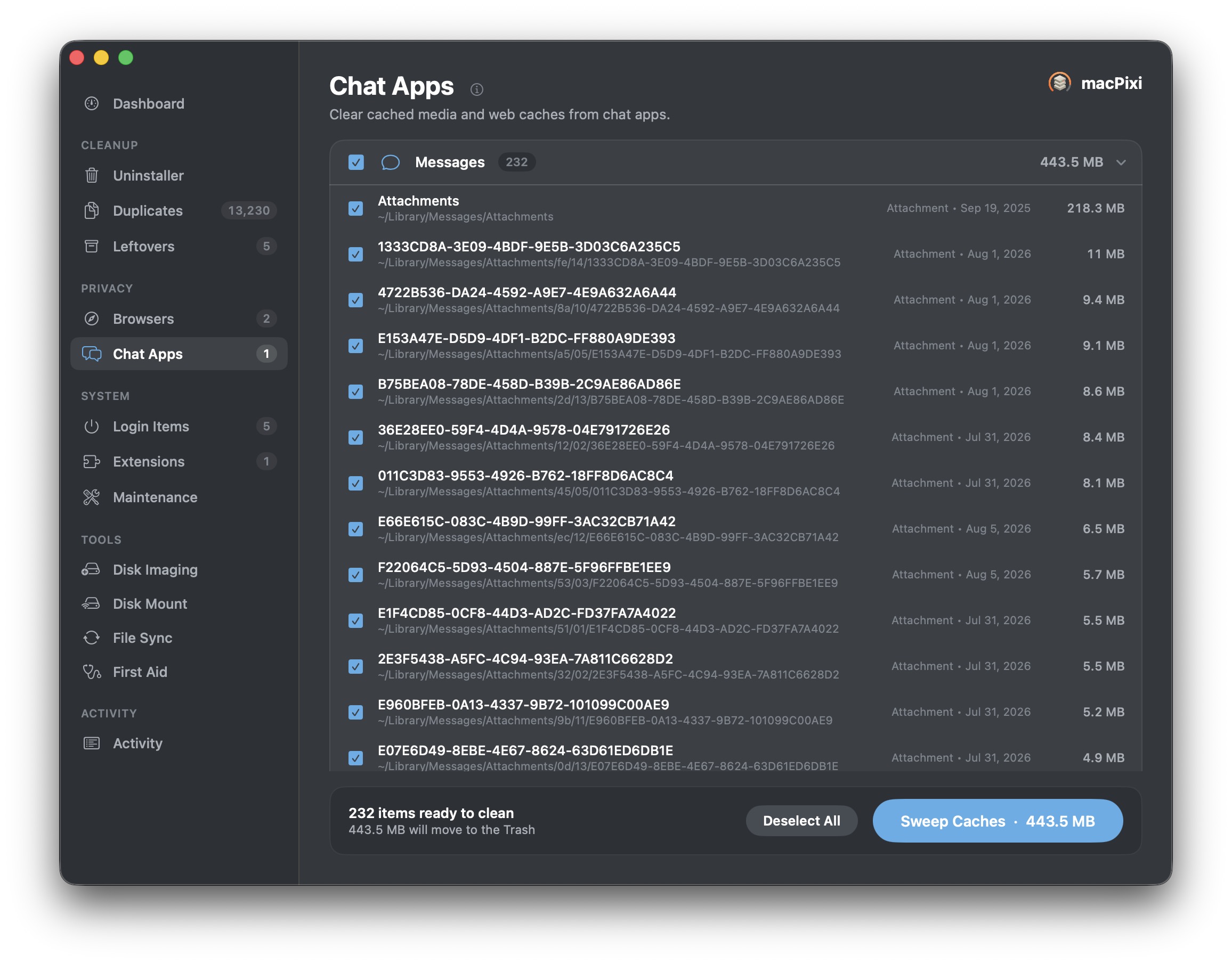The height and width of the screenshot is (964, 1232).
Task: Click the macPixi logo icon
Action: 1060,84
